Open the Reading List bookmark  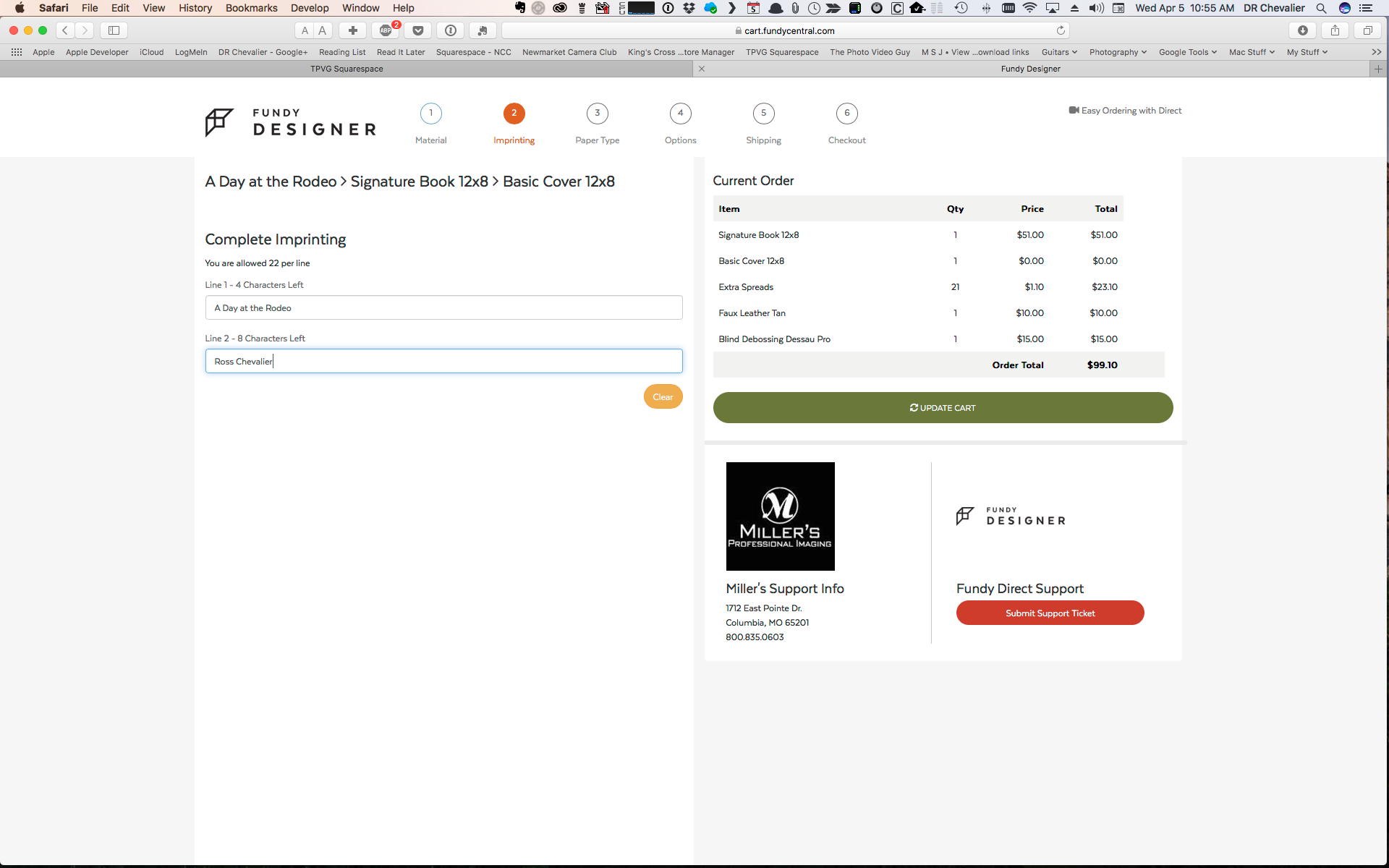tap(342, 52)
